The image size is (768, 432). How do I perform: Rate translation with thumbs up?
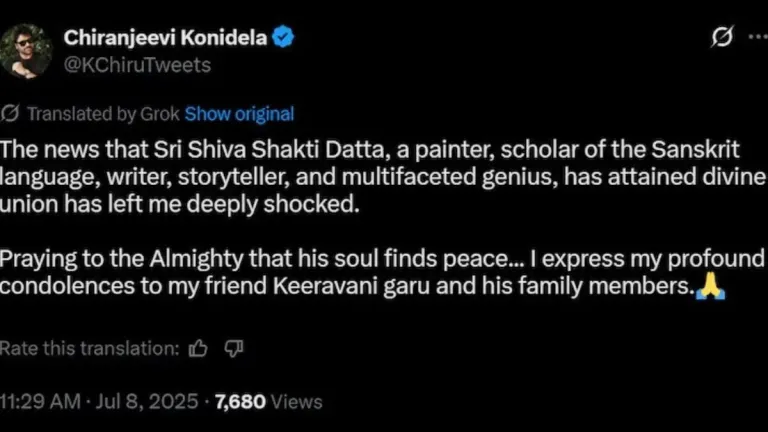pos(198,348)
